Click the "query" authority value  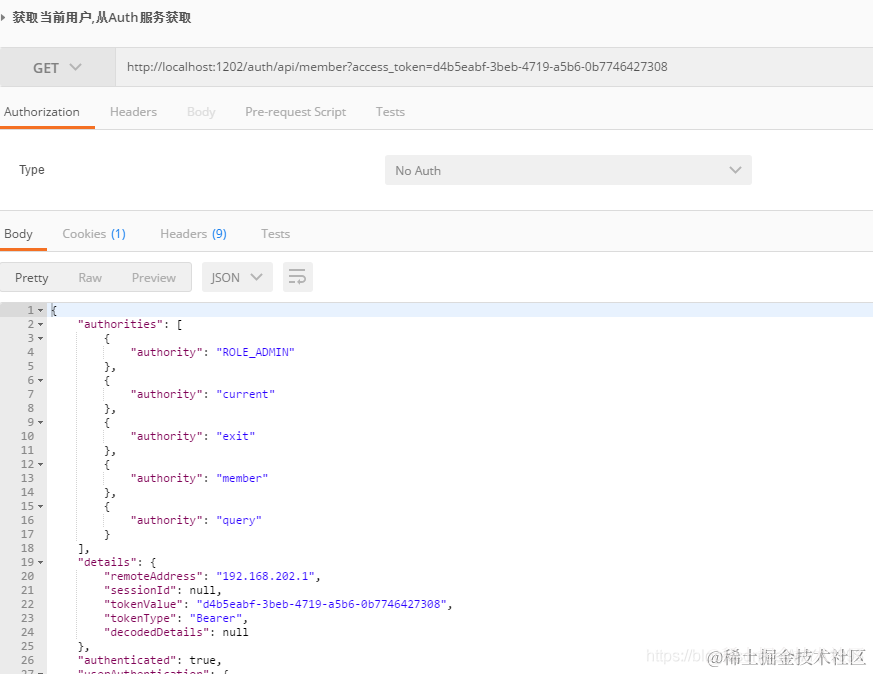coord(239,520)
